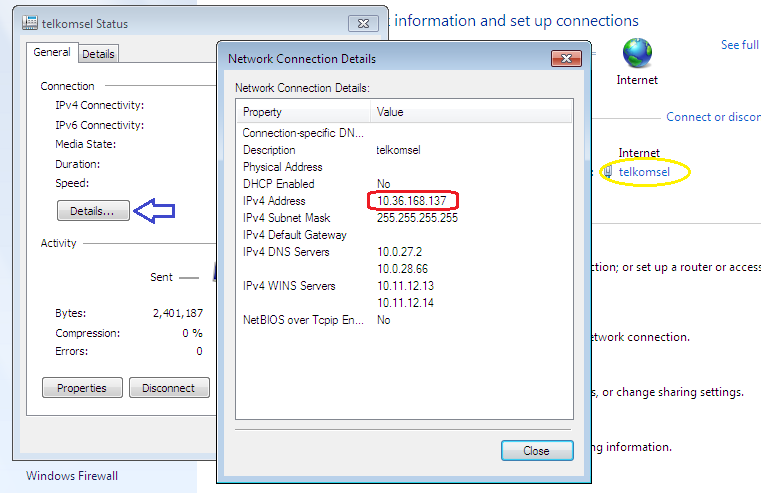
Task: Click the Duration label
Action: click(78, 164)
